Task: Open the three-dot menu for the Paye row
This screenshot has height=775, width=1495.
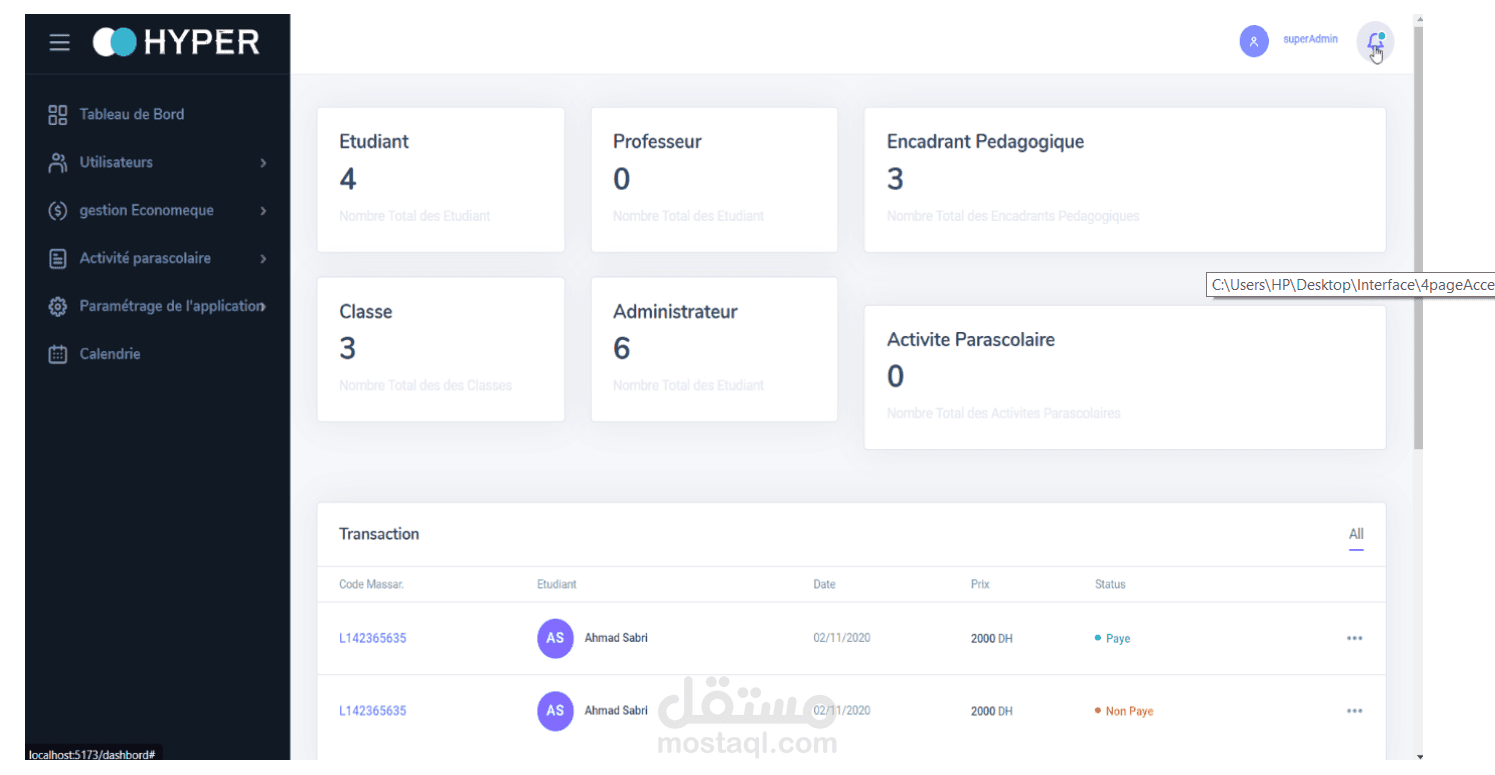Action: pos(1354,638)
